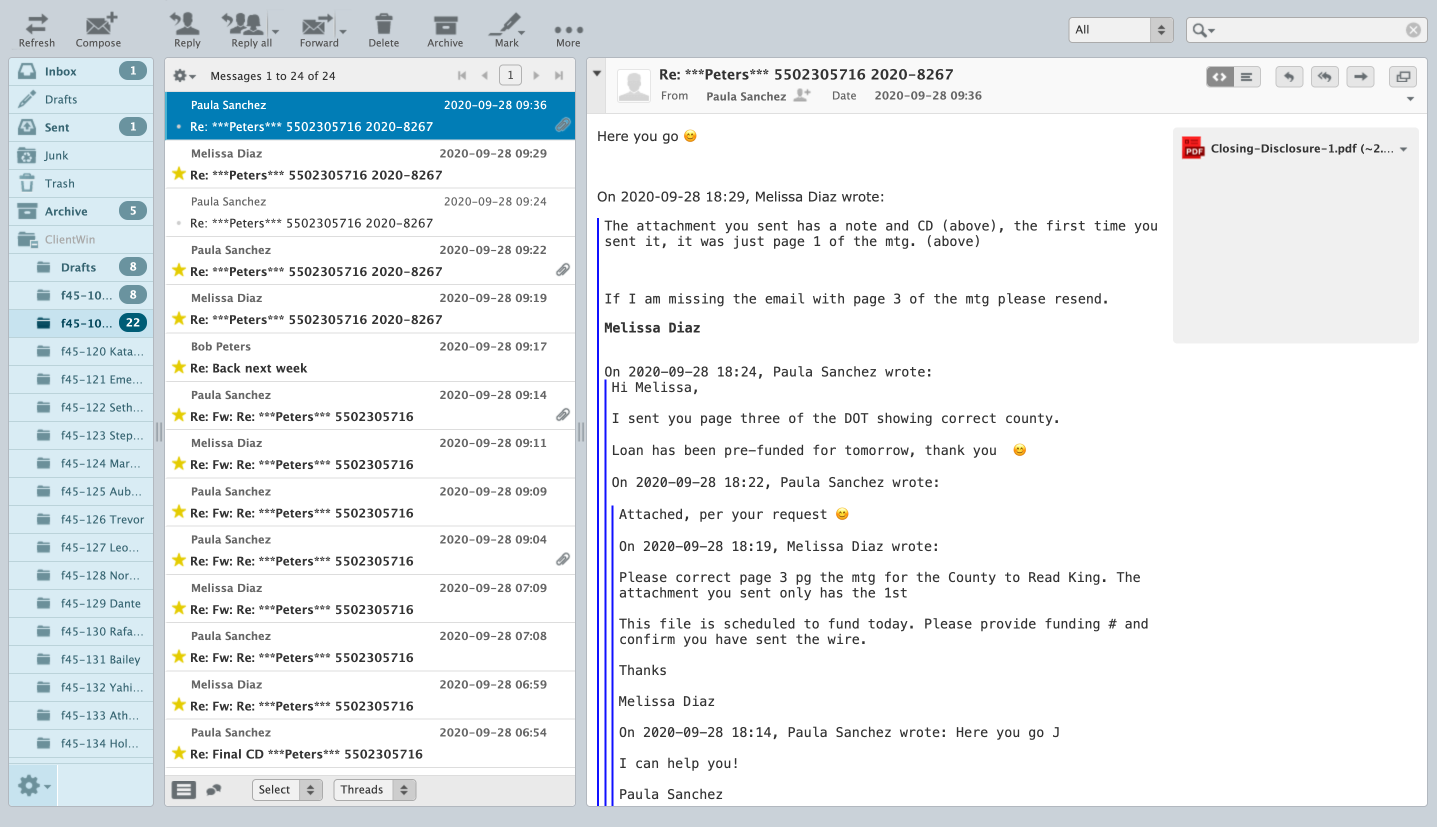Go to next page of messages

(537, 76)
